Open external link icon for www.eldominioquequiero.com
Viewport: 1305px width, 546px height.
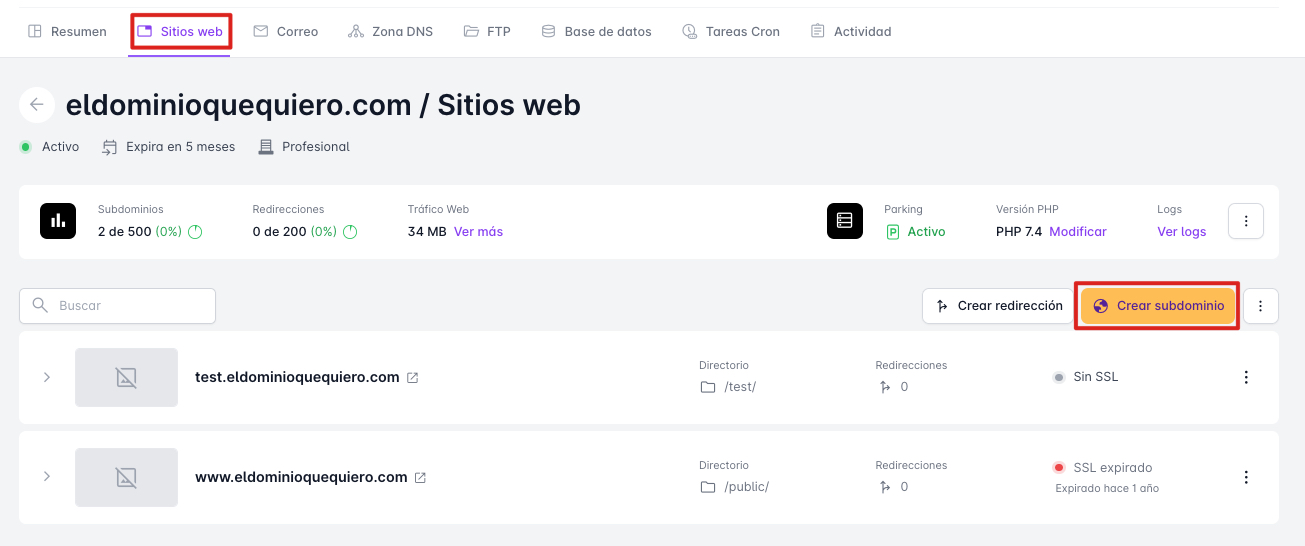tap(420, 477)
